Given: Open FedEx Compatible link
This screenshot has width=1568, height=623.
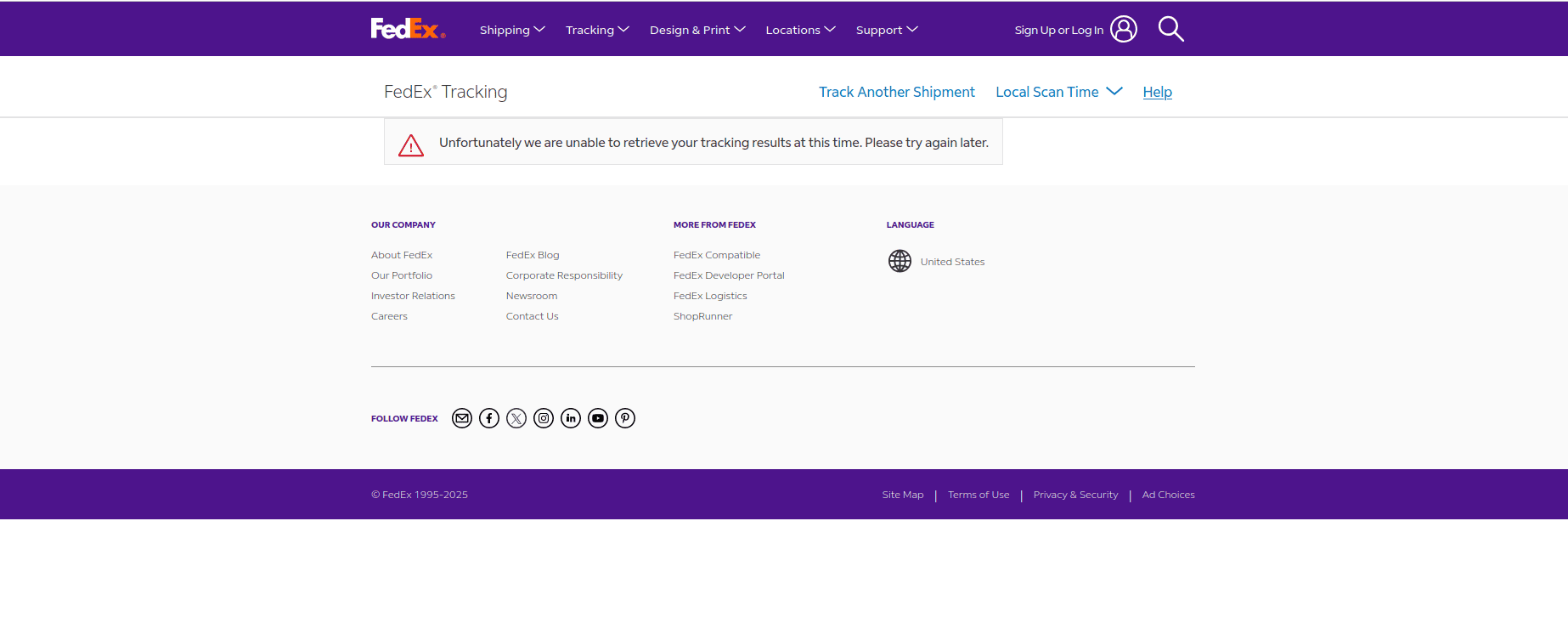Looking at the screenshot, I should (x=717, y=255).
